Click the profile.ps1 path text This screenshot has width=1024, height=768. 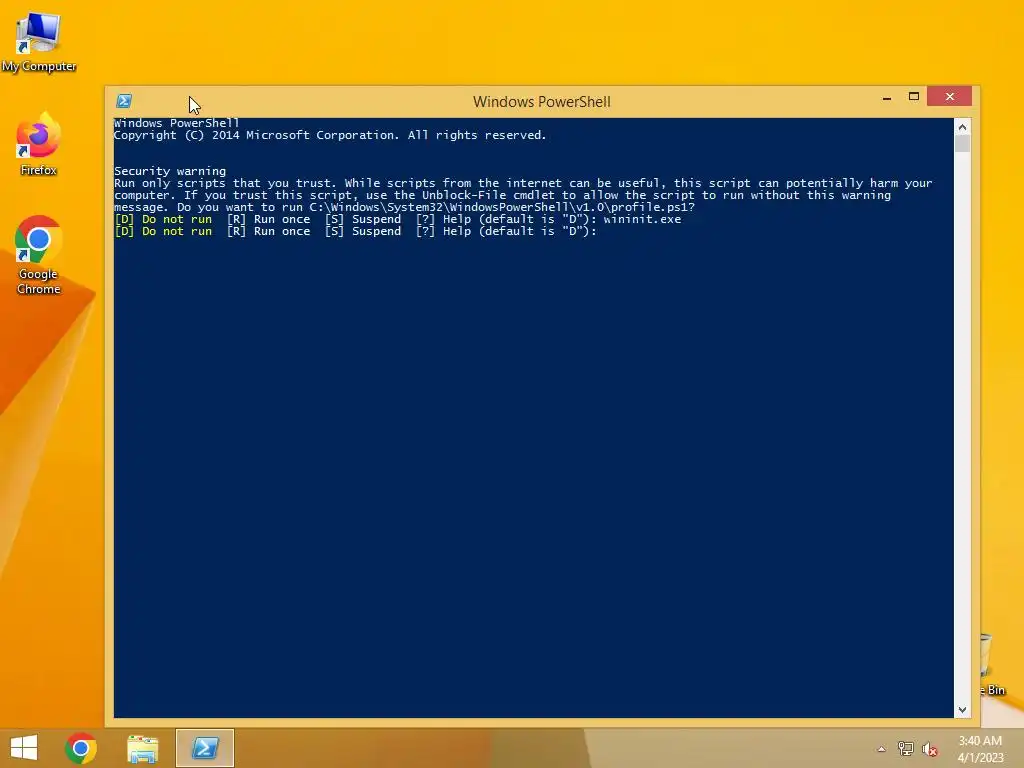pyautogui.click(x=498, y=207)
